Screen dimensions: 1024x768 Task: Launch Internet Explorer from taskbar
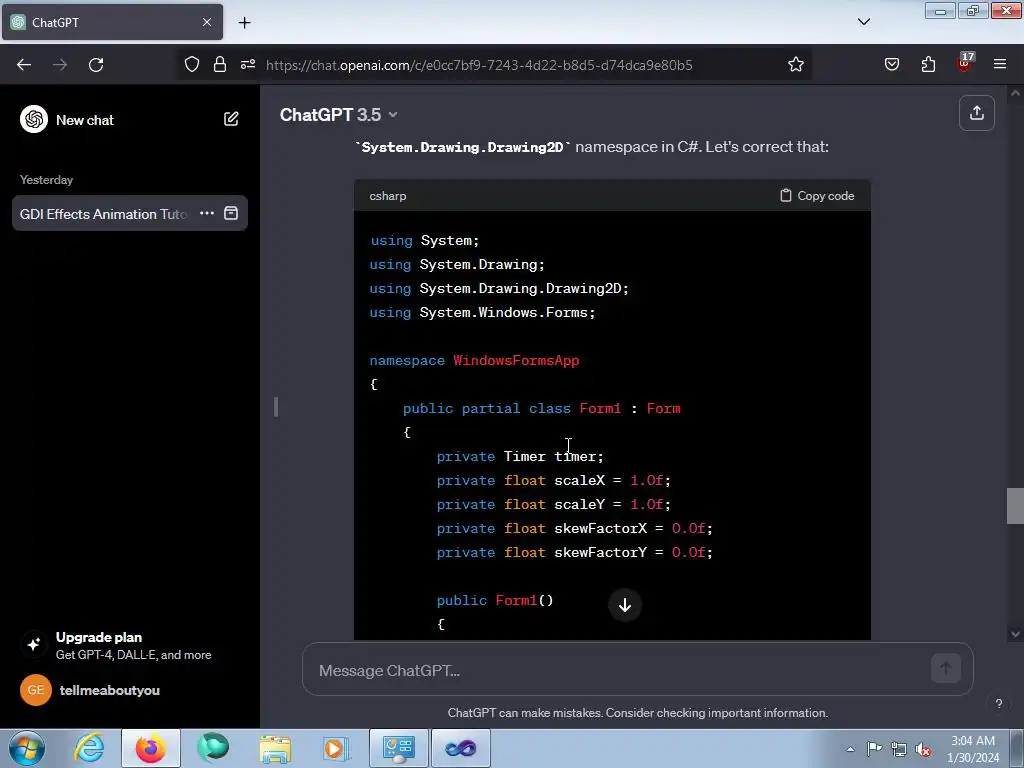(88, 748)
